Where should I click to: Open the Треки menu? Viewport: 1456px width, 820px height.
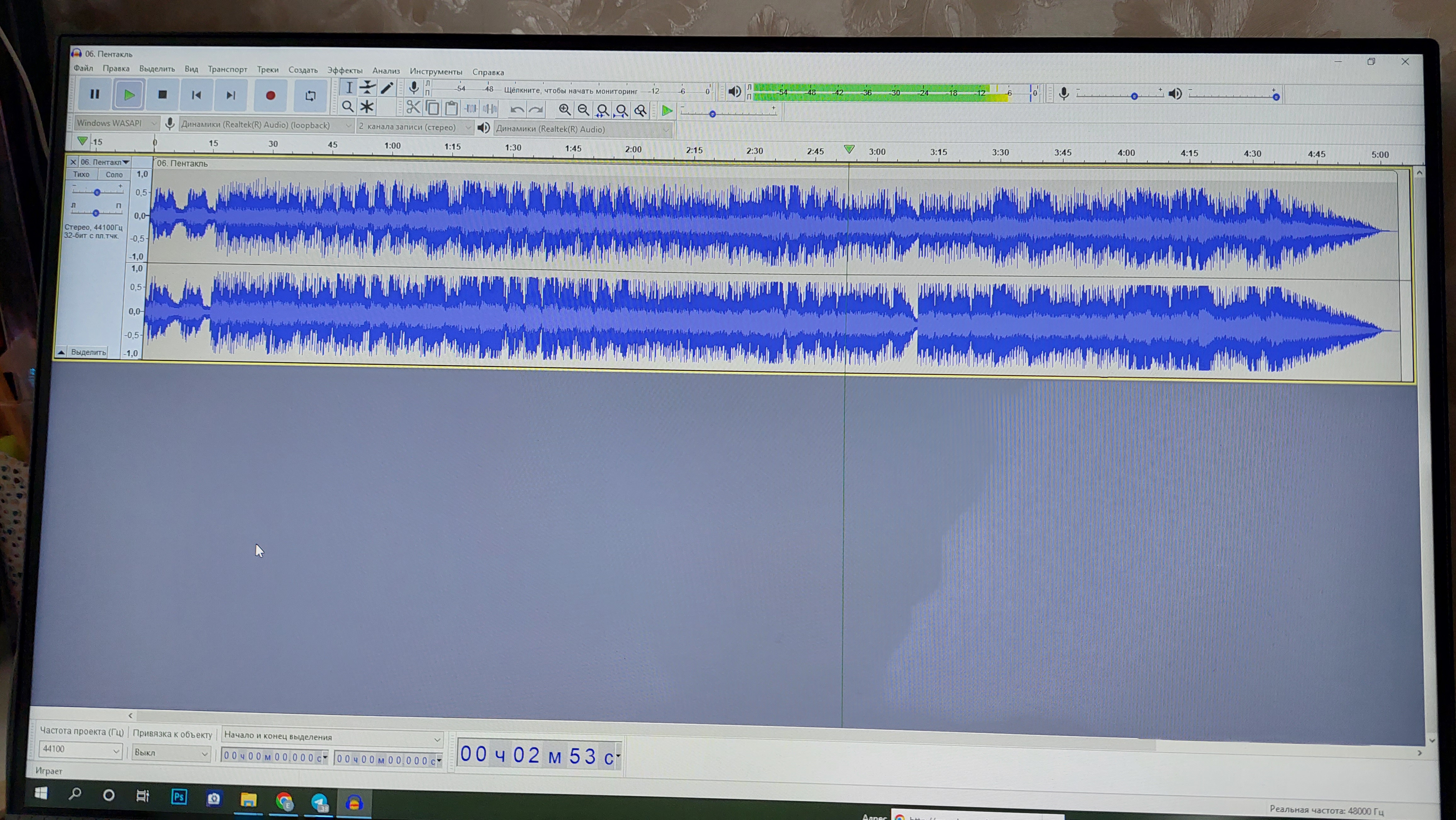tap(267, 70)
